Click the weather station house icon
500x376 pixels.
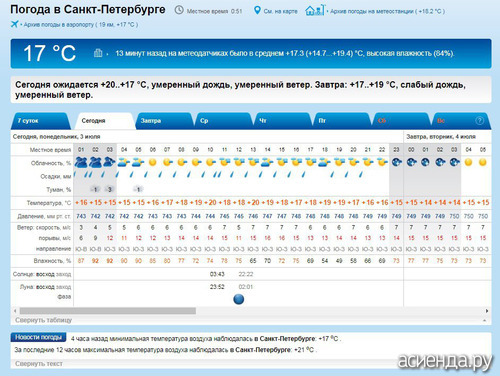tap(315, 10)
